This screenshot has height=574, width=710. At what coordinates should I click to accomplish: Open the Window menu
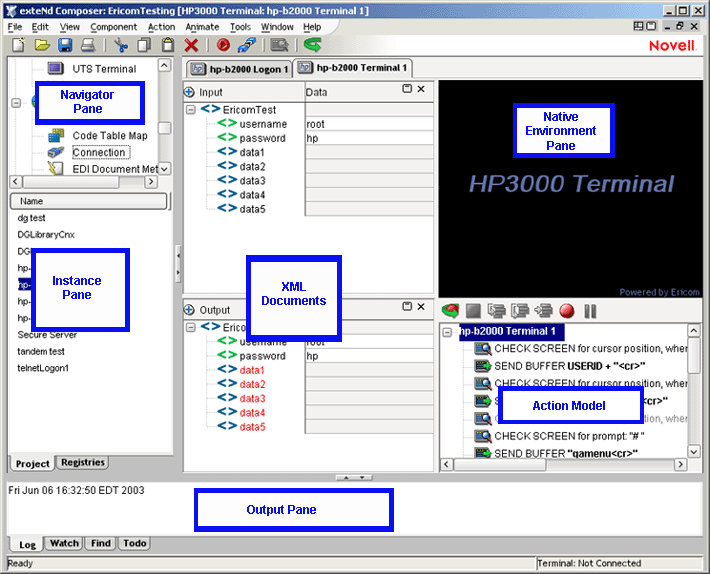(x=277, y=27)
